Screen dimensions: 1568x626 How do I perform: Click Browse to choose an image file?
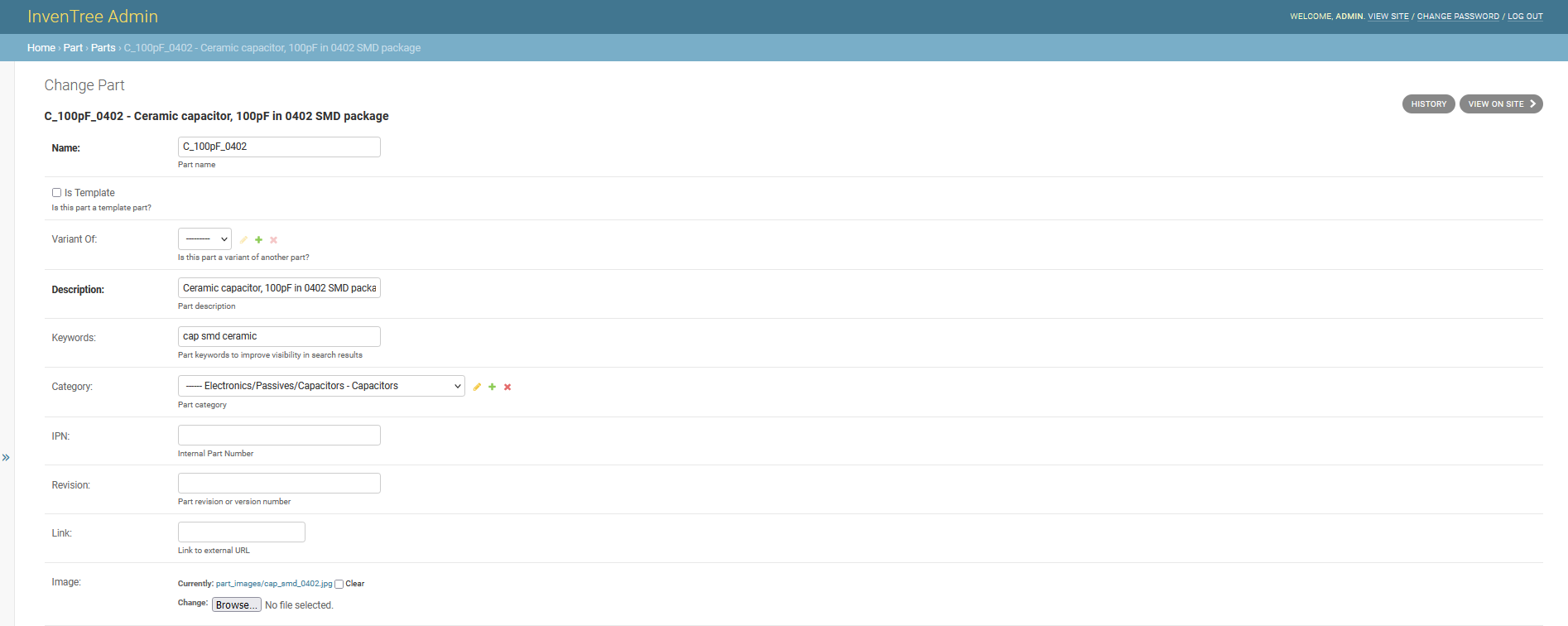[236, 605]
